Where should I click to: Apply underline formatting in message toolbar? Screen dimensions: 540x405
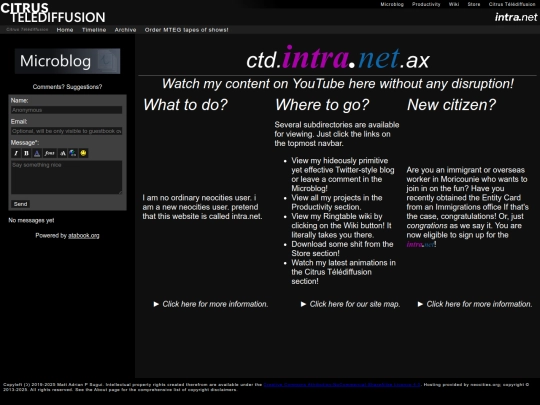(x=37, y=153)
